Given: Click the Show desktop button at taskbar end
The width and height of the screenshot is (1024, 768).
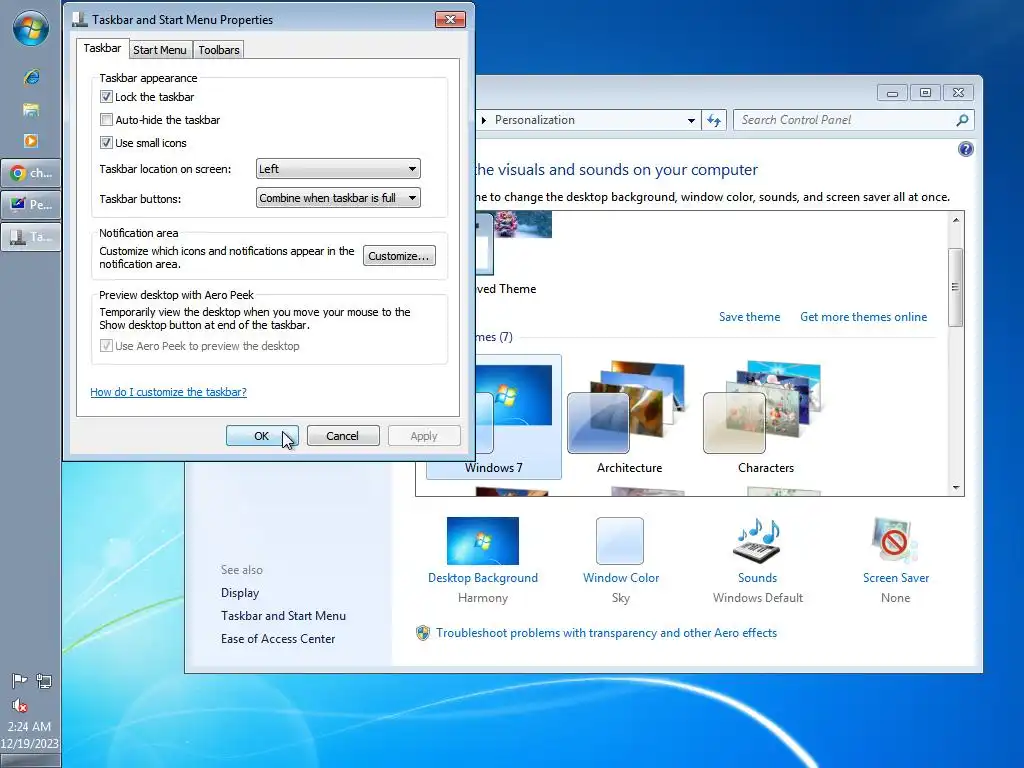Looking at the screenshot, I should 30,760.
